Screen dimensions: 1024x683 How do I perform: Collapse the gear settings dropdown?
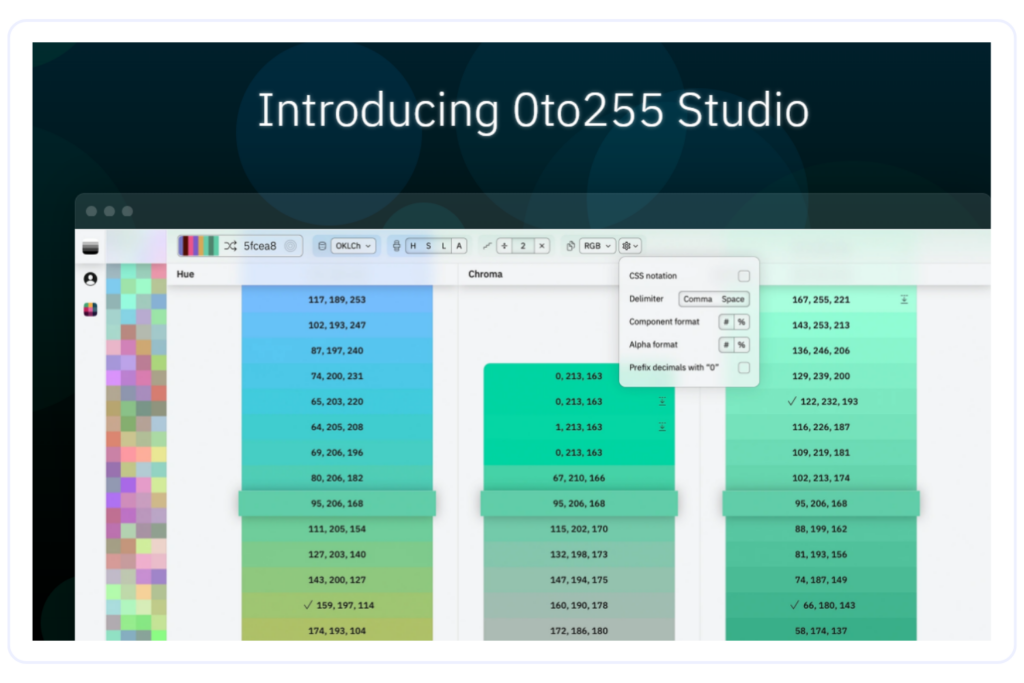pyautogui.click(x=630, y=246)
